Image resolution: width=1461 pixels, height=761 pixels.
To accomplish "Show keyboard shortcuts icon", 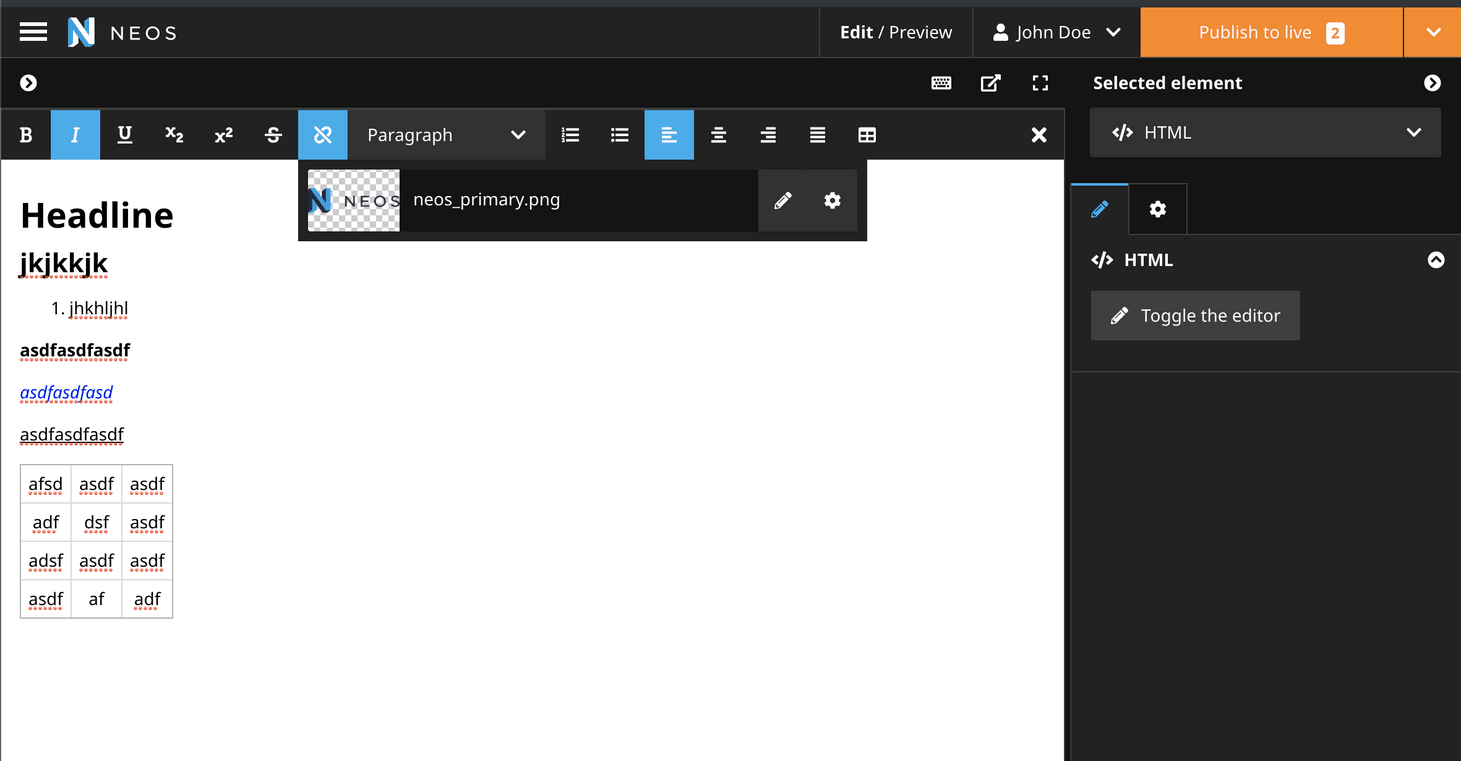I will (941, 83).
